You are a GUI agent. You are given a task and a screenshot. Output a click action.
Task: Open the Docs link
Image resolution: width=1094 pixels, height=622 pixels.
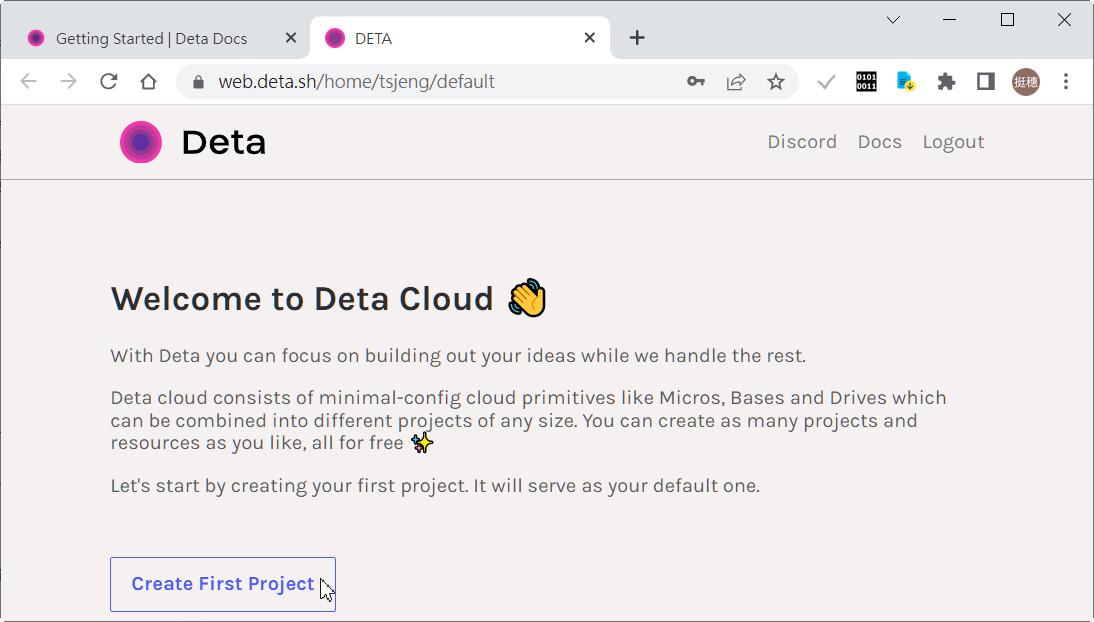(x=879, y=142)
